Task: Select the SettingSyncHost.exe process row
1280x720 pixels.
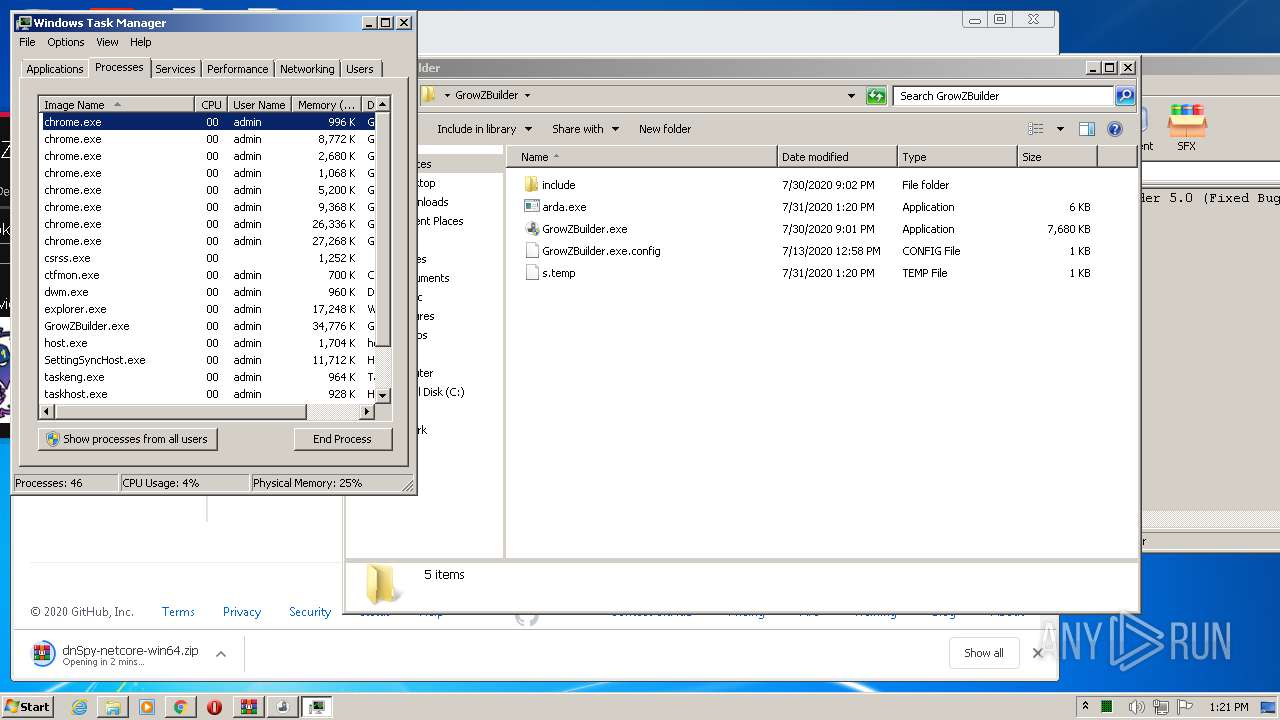Action: pos(208,360)
